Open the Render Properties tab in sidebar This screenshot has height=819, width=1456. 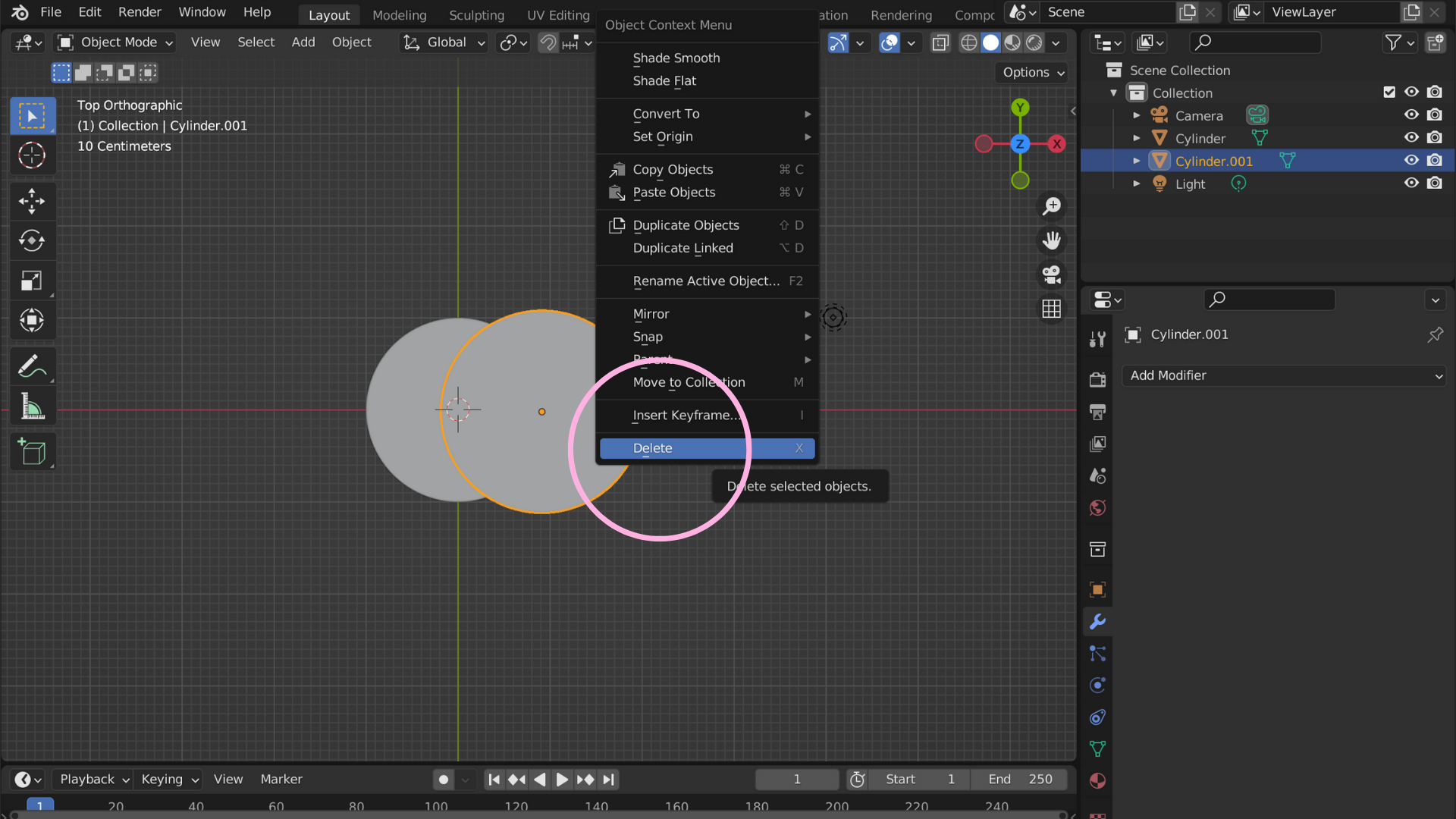click(1097, 379)
